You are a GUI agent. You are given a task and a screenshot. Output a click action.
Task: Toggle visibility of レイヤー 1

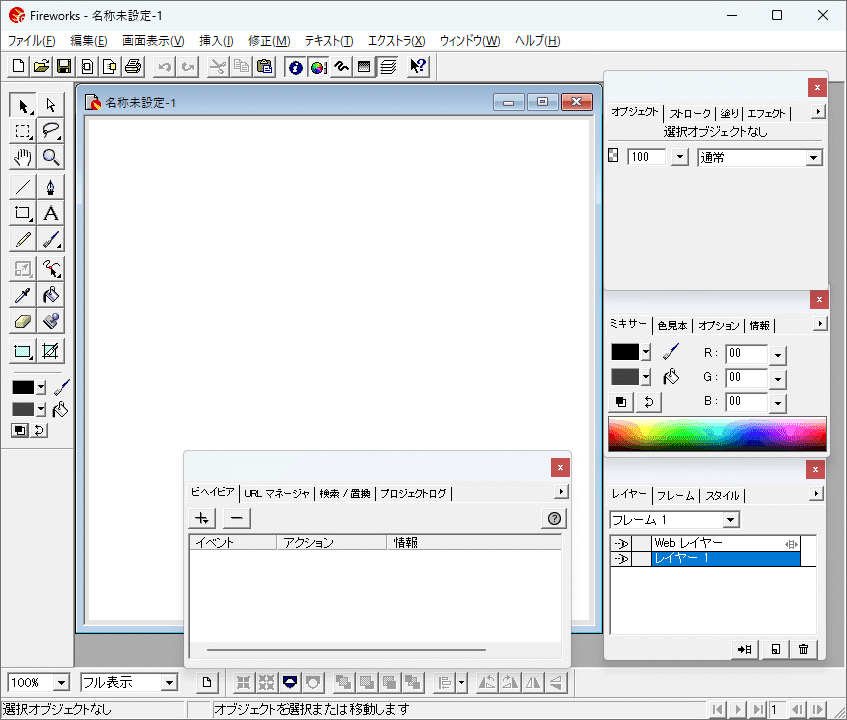620,559
